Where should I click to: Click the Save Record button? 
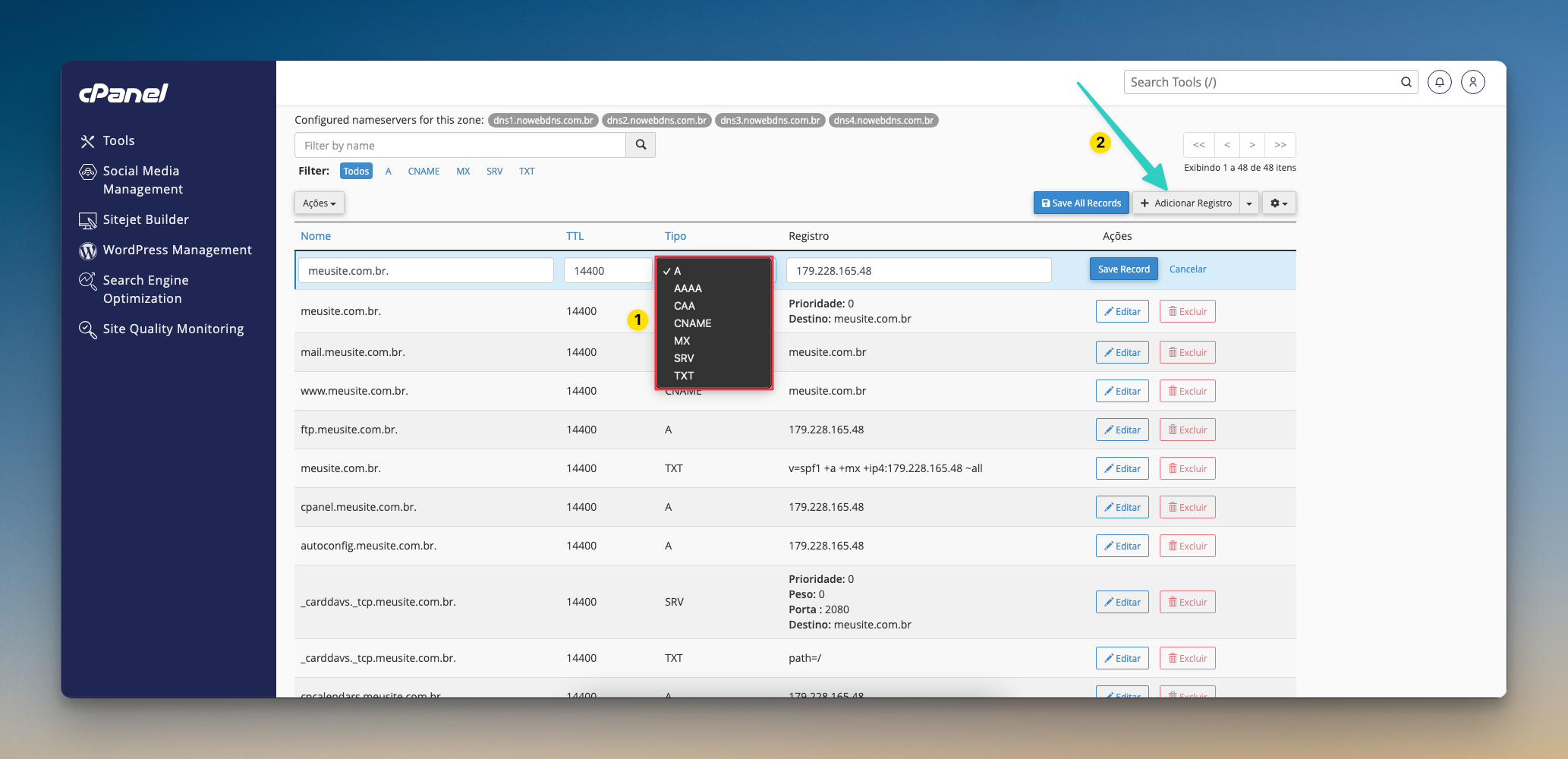(x=1123, y=269)
